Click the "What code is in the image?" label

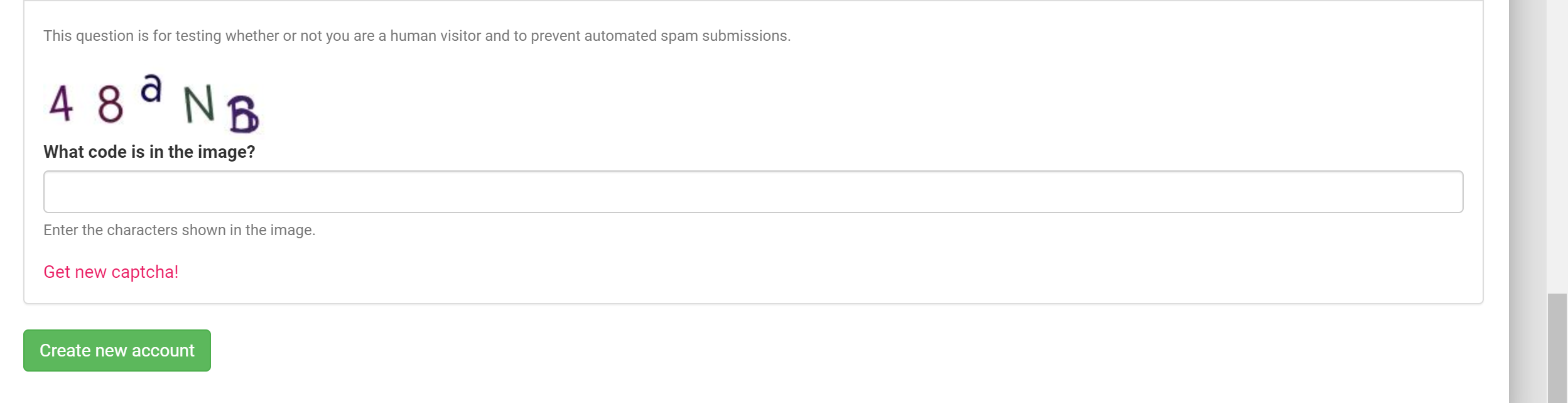pyautogui.click(x=149, y=152)
